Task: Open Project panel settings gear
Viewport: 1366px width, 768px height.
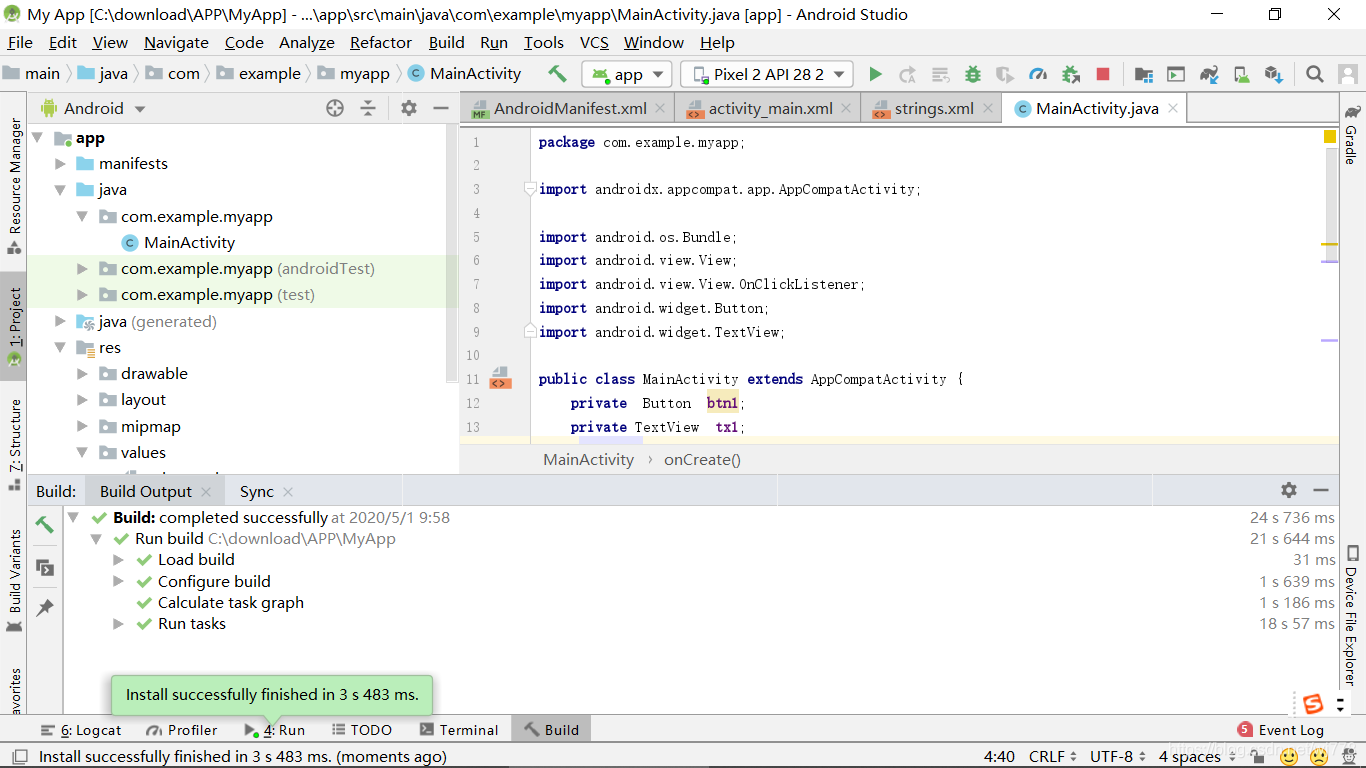Action: tap(408, 108)
